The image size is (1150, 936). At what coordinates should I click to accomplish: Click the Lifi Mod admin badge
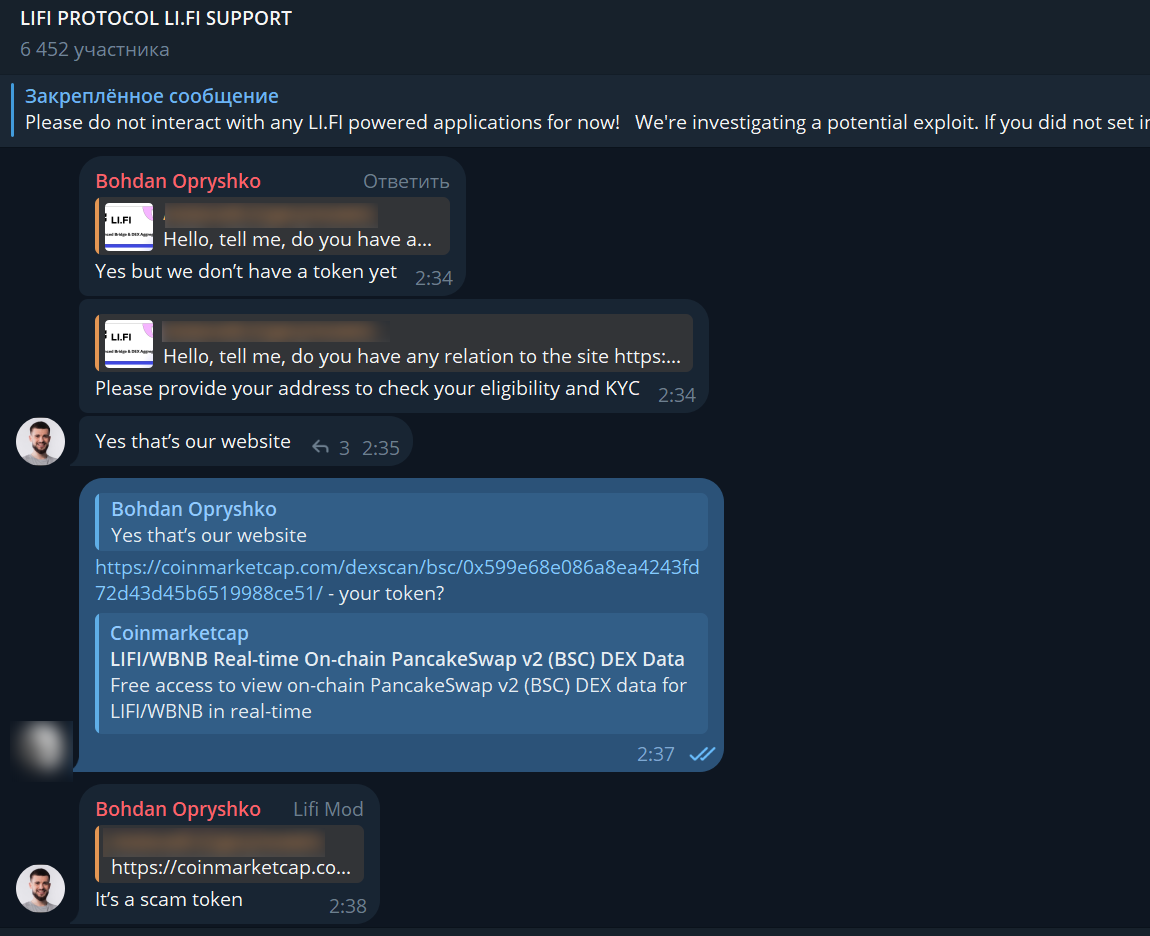click(x=328, y=809)
